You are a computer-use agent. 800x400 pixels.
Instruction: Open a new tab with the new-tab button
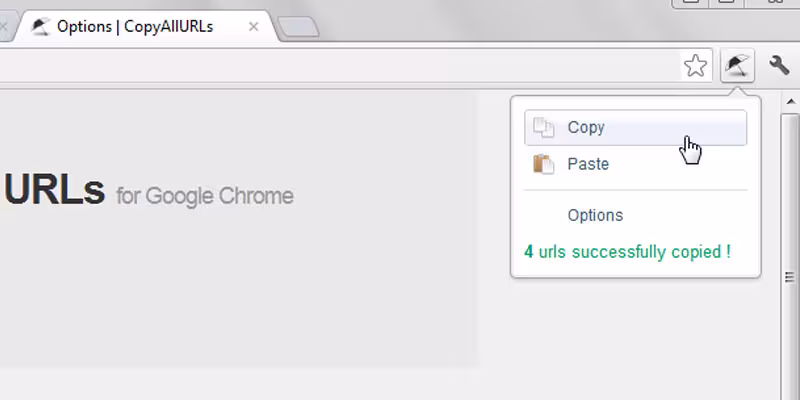point(298,27)
